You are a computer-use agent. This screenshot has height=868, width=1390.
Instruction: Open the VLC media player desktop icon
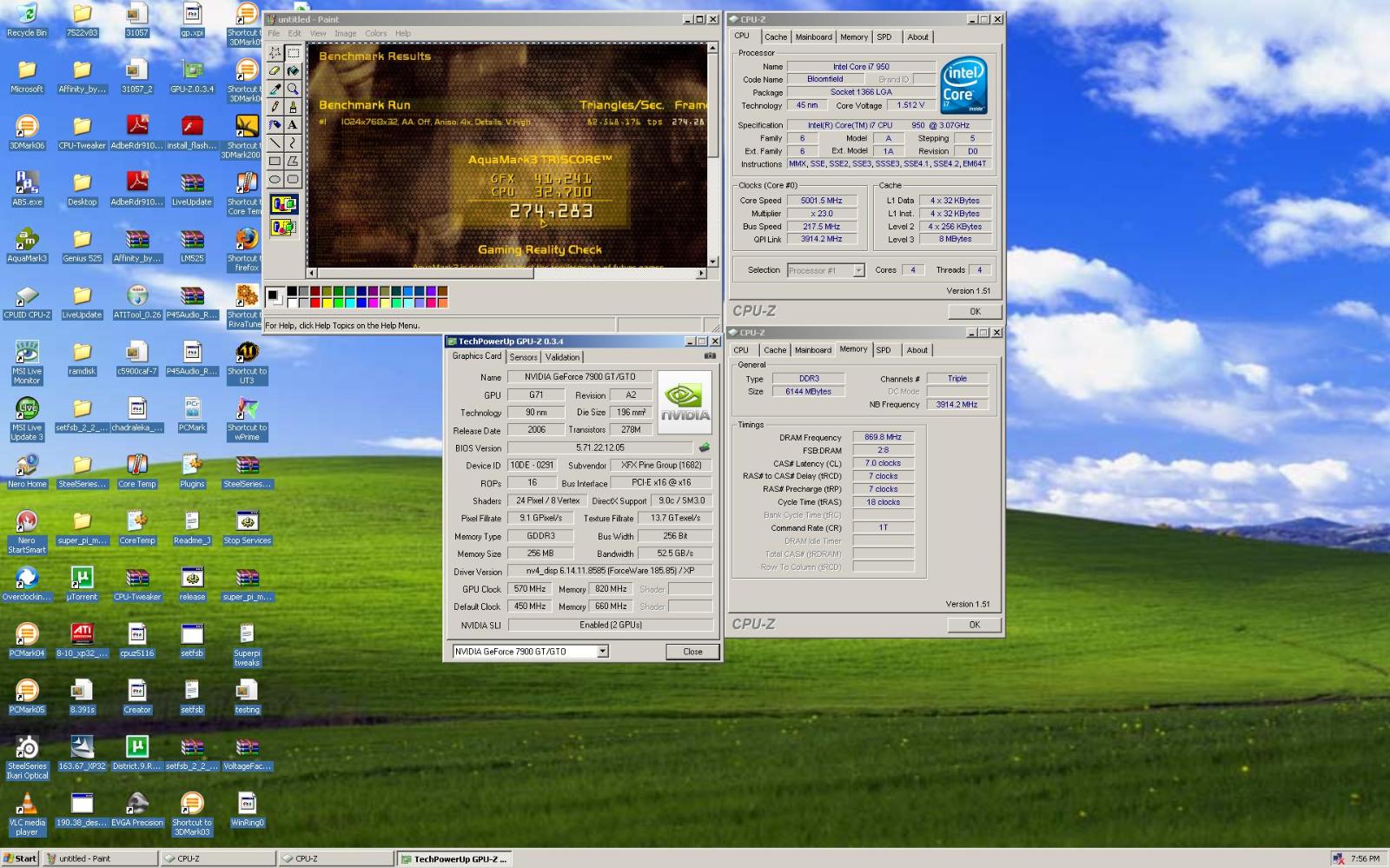pyautogui.click(x=27, y=814)
